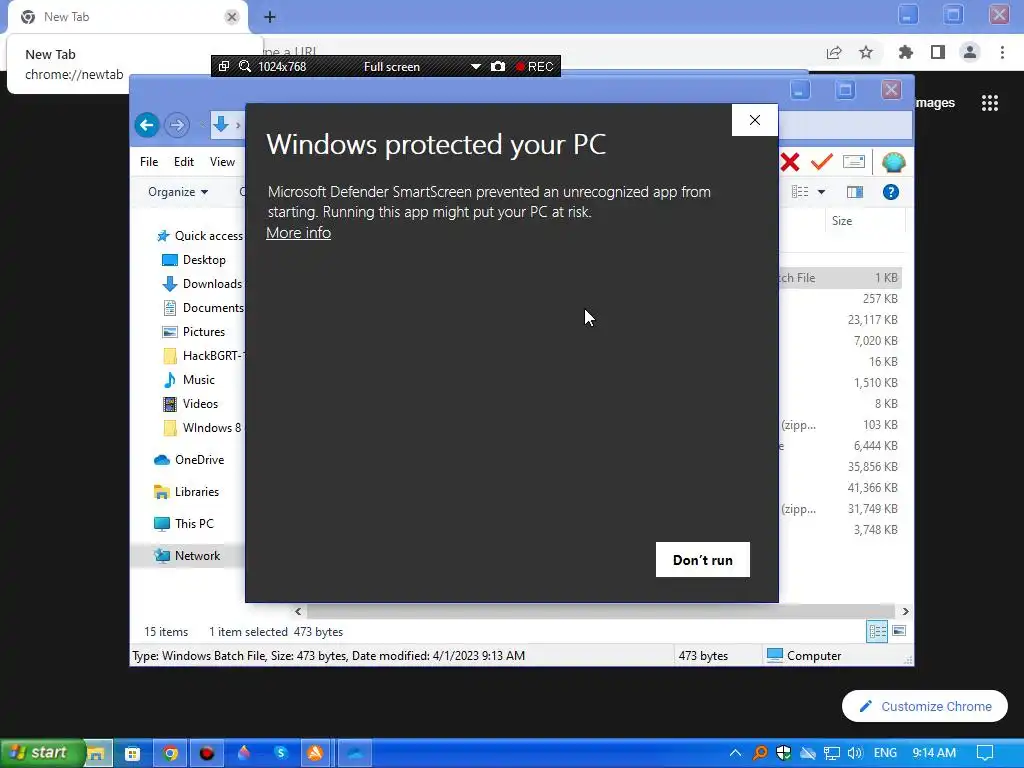Open the start menu button
Viewport: 1024px width, 768px height.
coord(40,752)
